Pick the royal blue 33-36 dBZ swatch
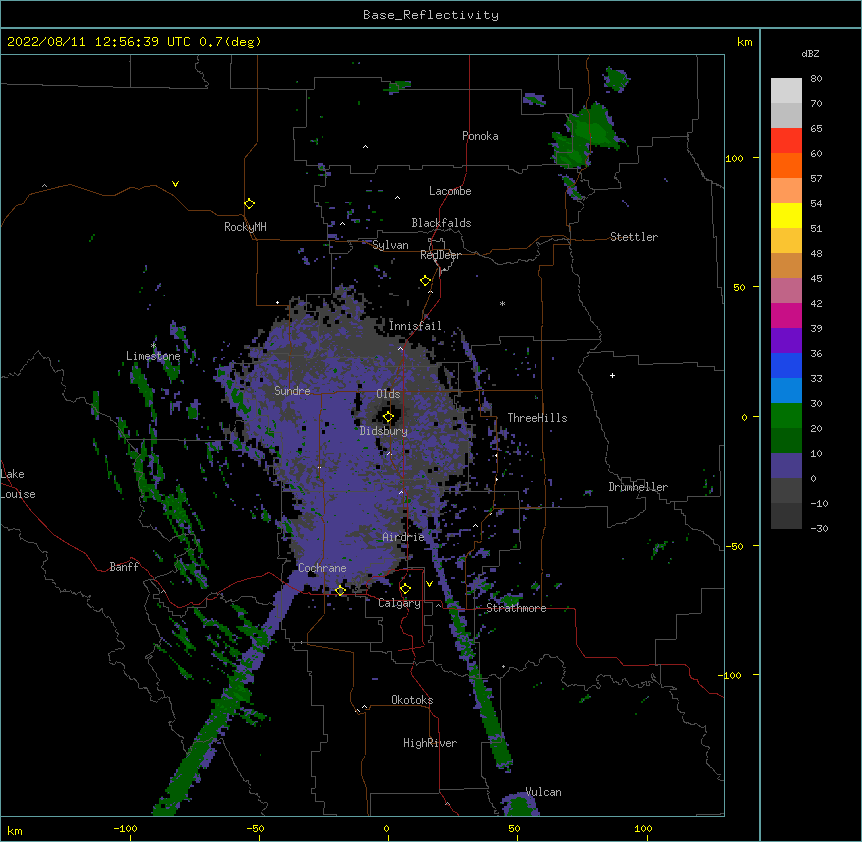The height and width of the screenshot is (842, 862). click(786, 365)
